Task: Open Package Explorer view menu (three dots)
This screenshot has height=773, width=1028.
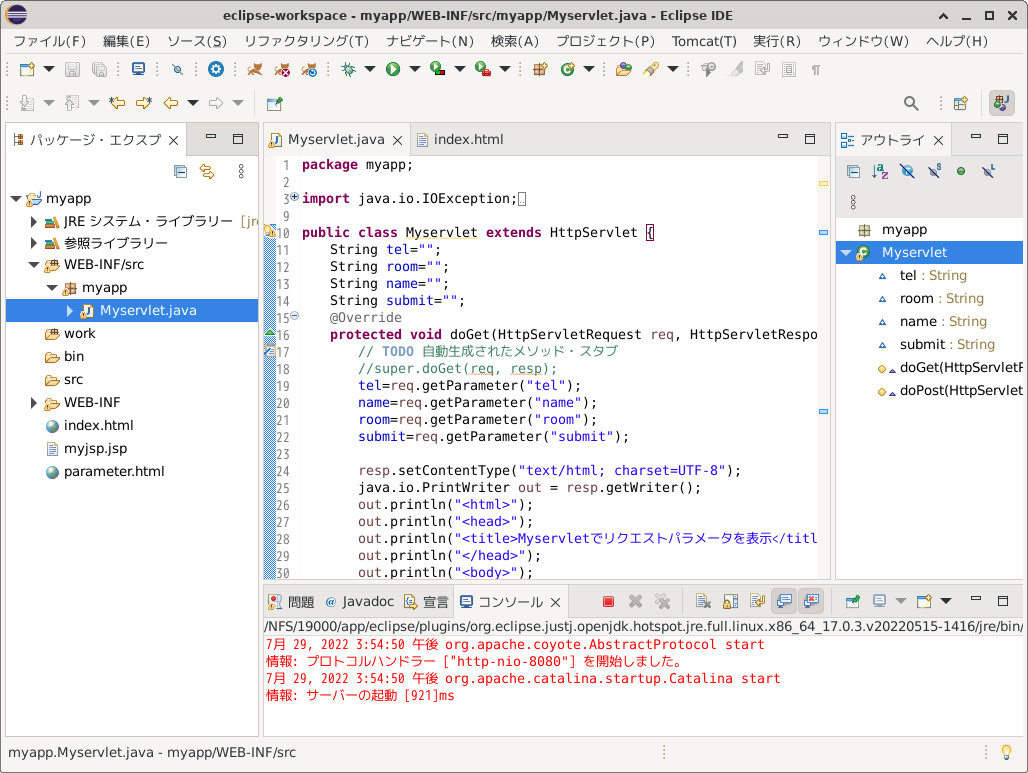Action: point(241,172)
